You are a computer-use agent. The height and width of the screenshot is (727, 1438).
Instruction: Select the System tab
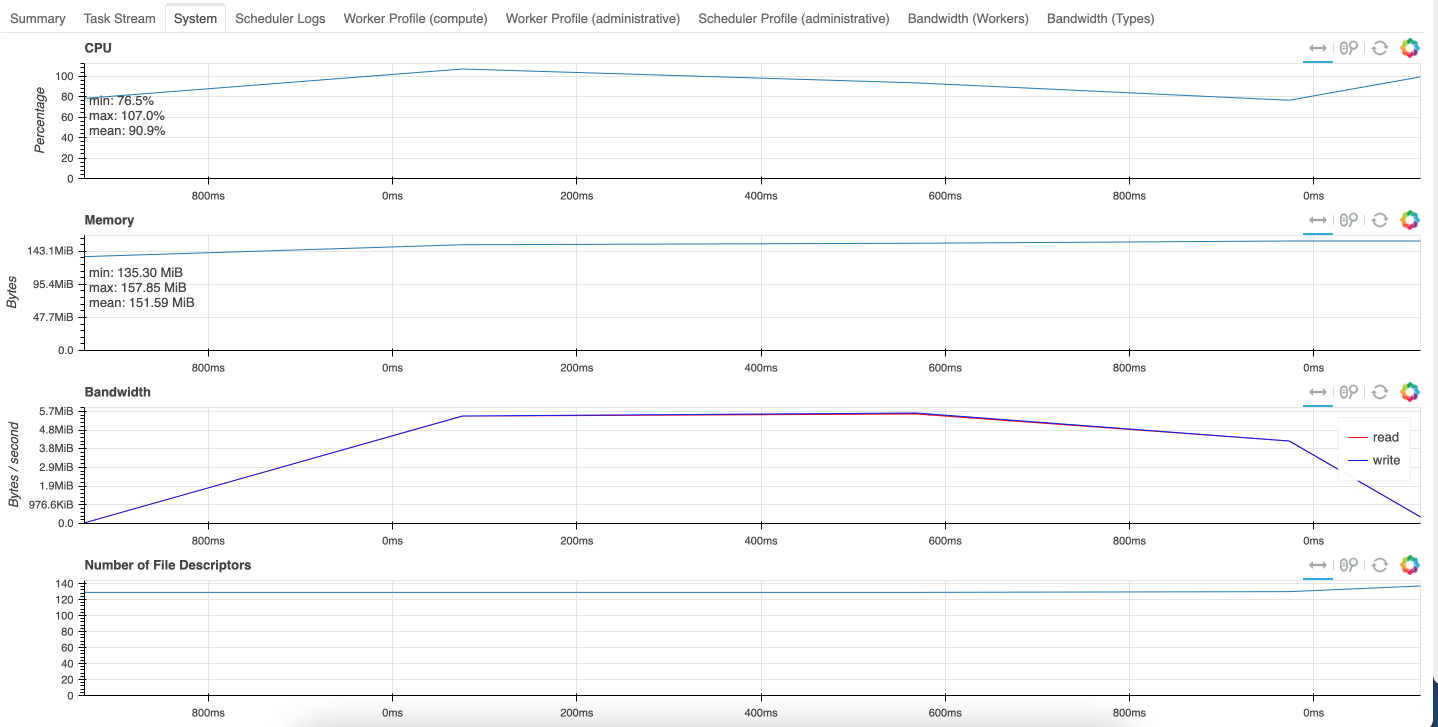[195, 18]
